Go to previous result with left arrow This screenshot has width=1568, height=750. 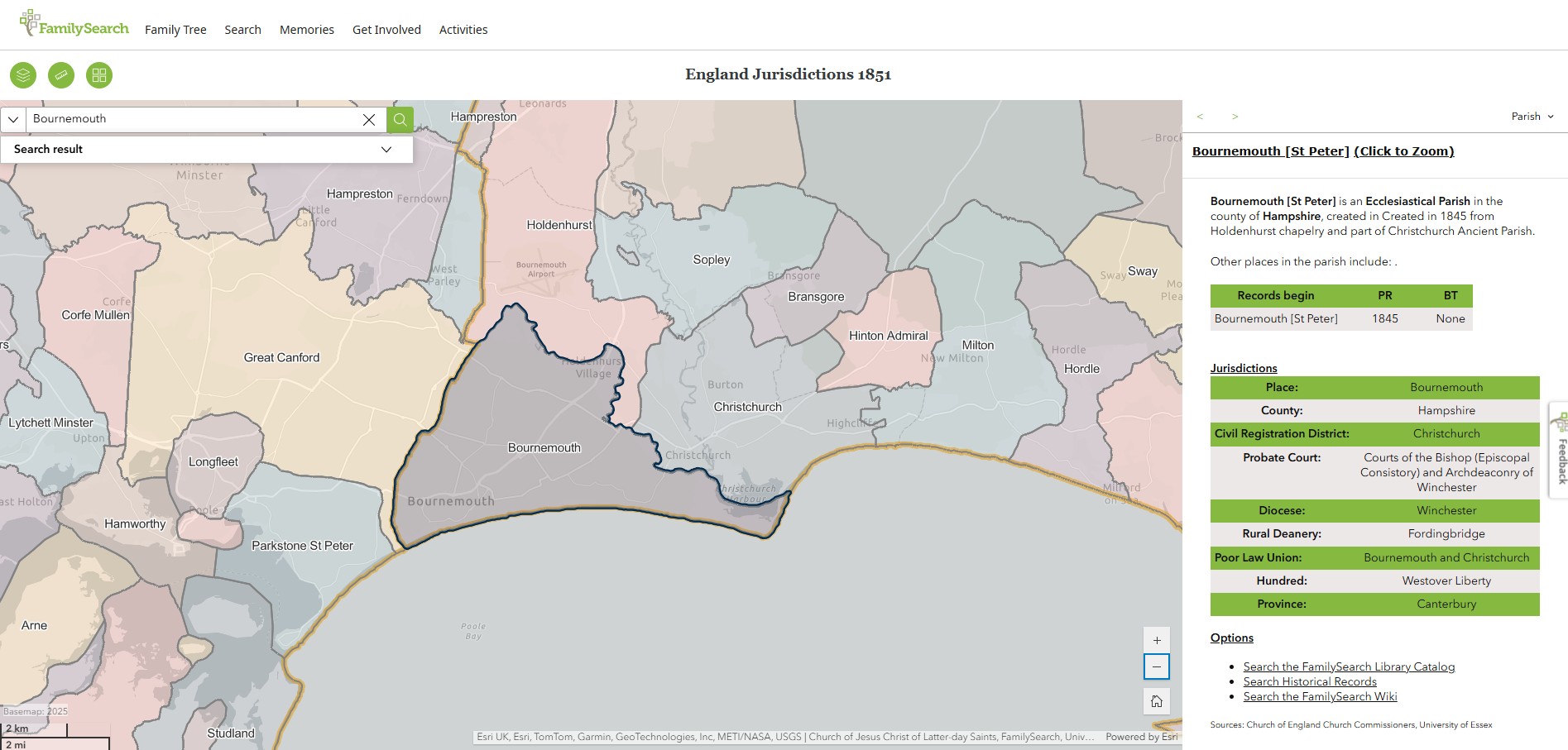click(x=1200, y=117)
